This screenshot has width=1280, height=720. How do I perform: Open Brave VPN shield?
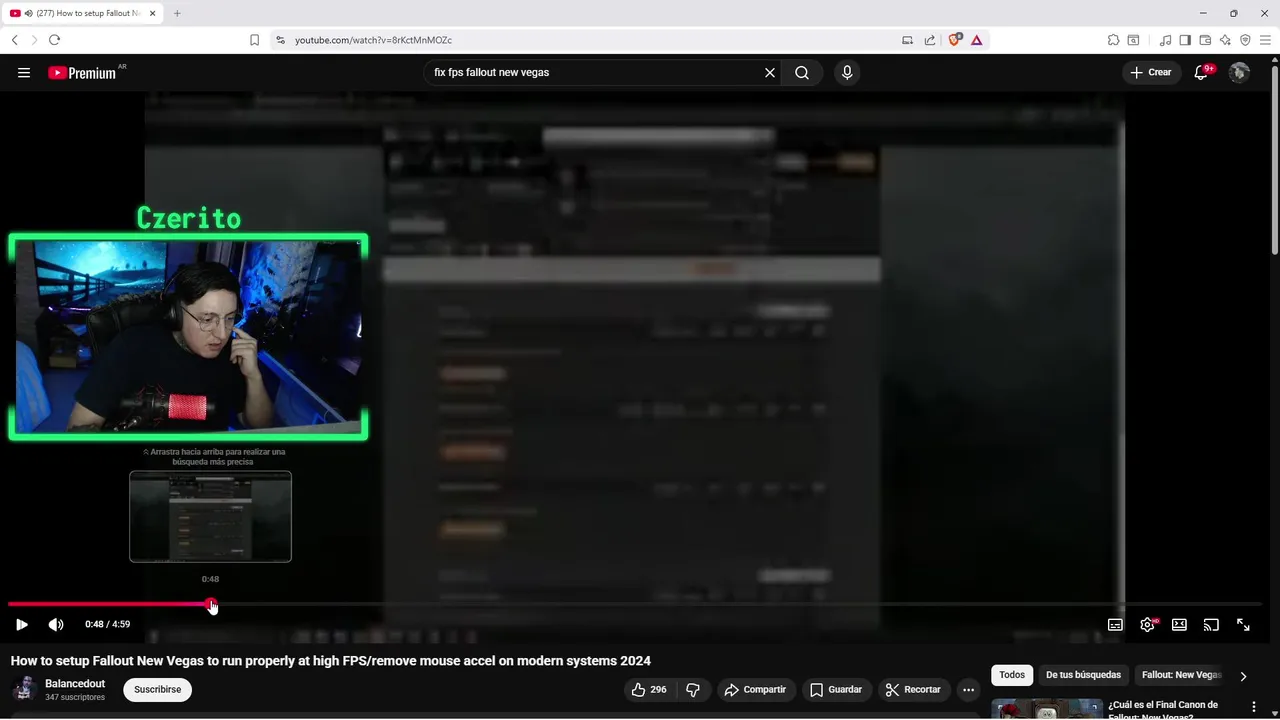(x=1245, y=40)
